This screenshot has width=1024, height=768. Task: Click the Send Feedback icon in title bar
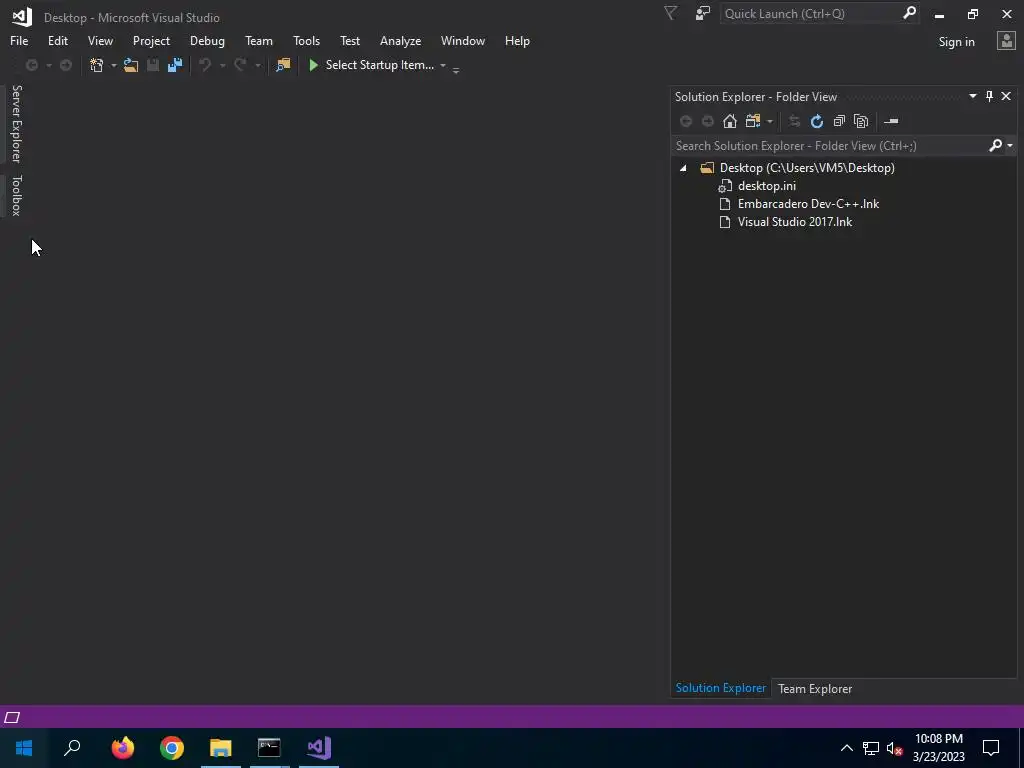(703, 13)
